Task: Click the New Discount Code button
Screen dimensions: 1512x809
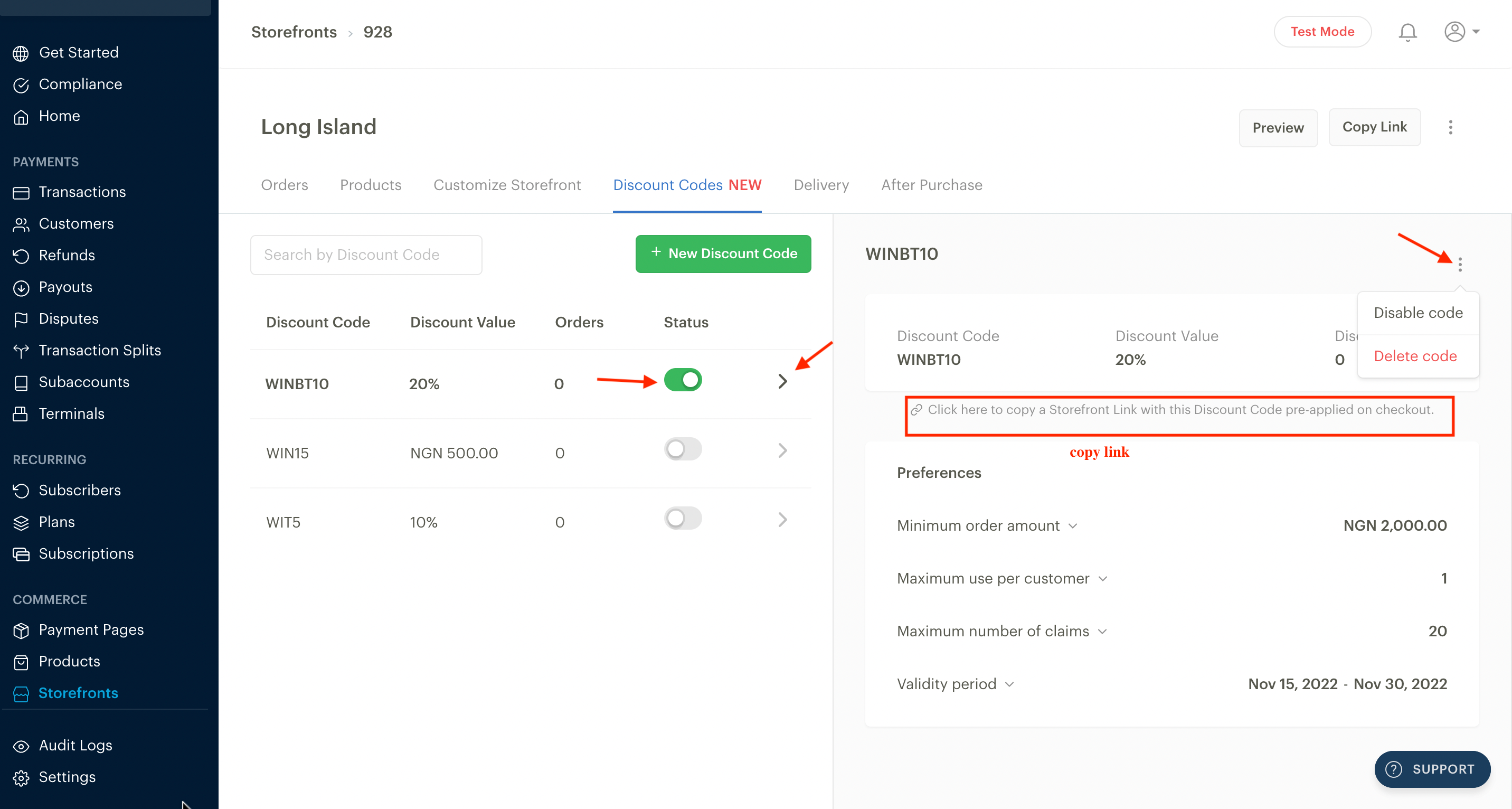Action: 723,253
